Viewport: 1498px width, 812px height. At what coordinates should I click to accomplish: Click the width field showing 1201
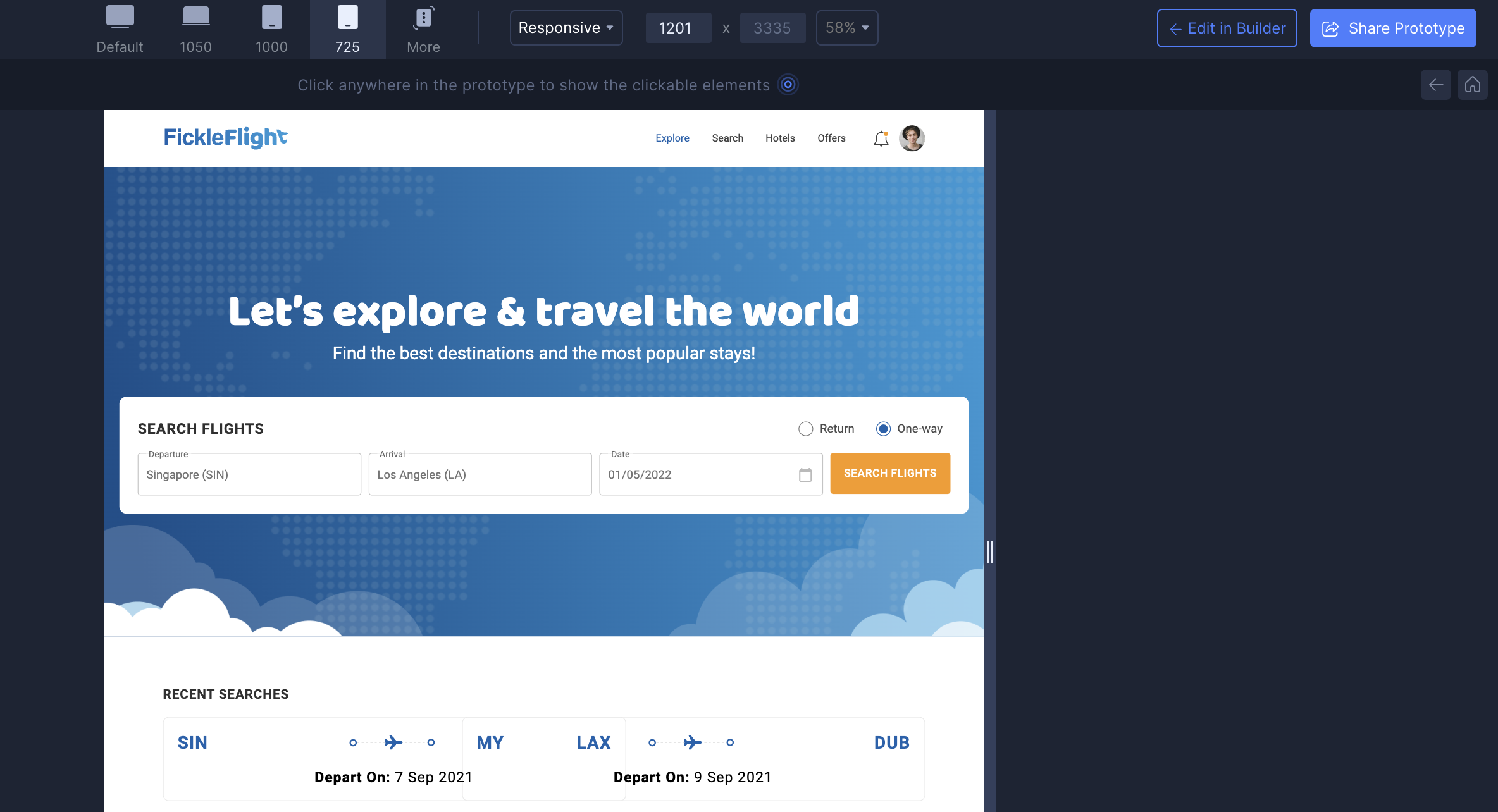678,28
